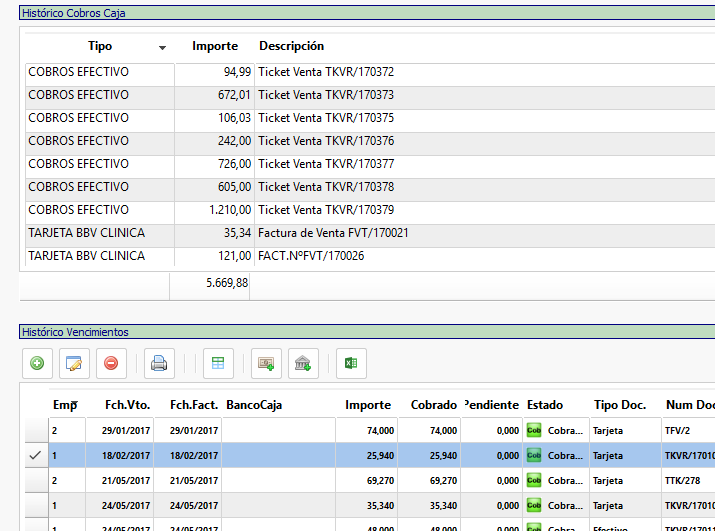Click the TFV/2 document number cell
715x531 pixels.
coord(689,431)
